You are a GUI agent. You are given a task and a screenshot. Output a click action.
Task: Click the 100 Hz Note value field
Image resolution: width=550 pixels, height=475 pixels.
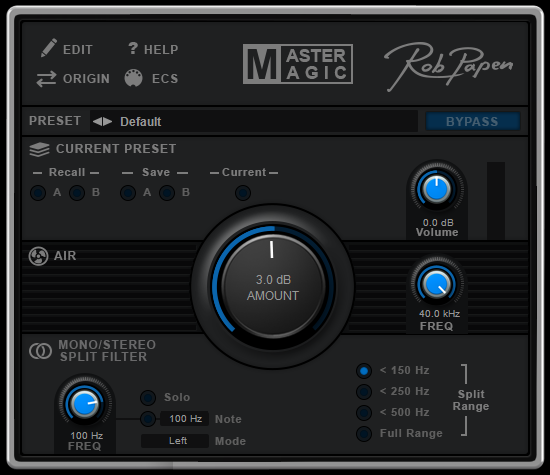point(185,419)
